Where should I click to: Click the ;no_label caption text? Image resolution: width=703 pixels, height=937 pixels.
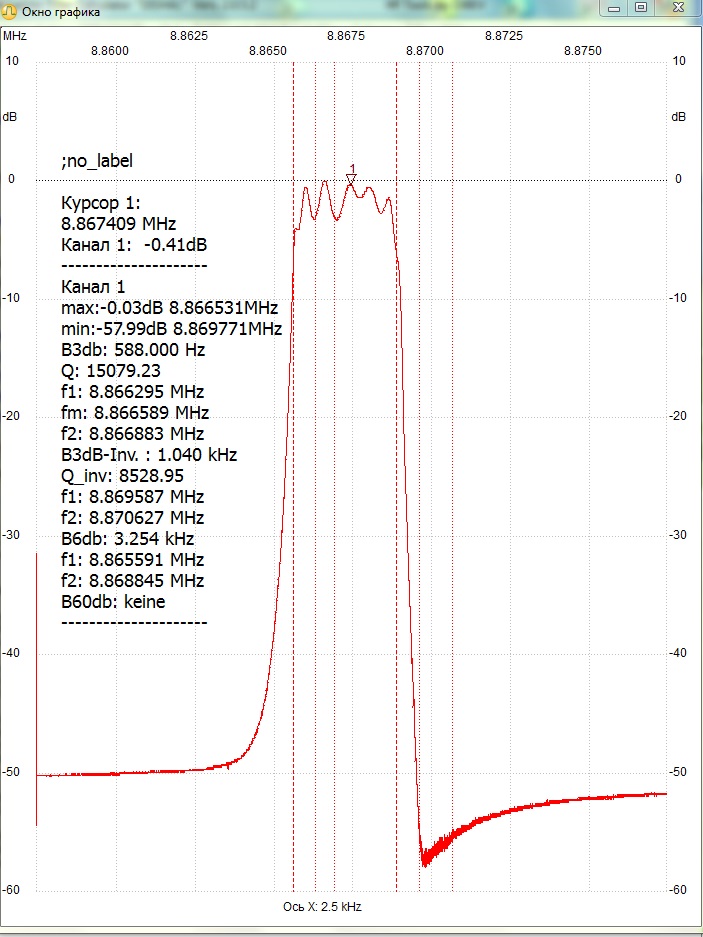[x=97, y=161]
